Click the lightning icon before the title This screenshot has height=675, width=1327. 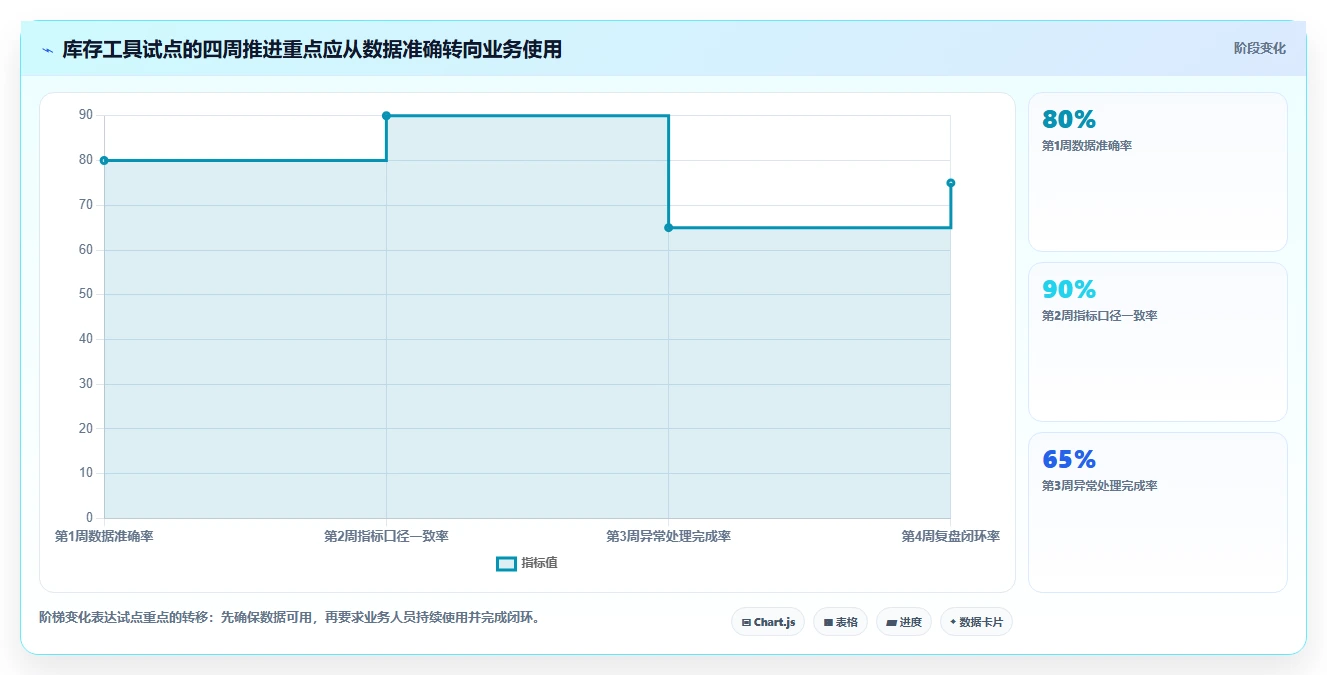pos(47,49)
